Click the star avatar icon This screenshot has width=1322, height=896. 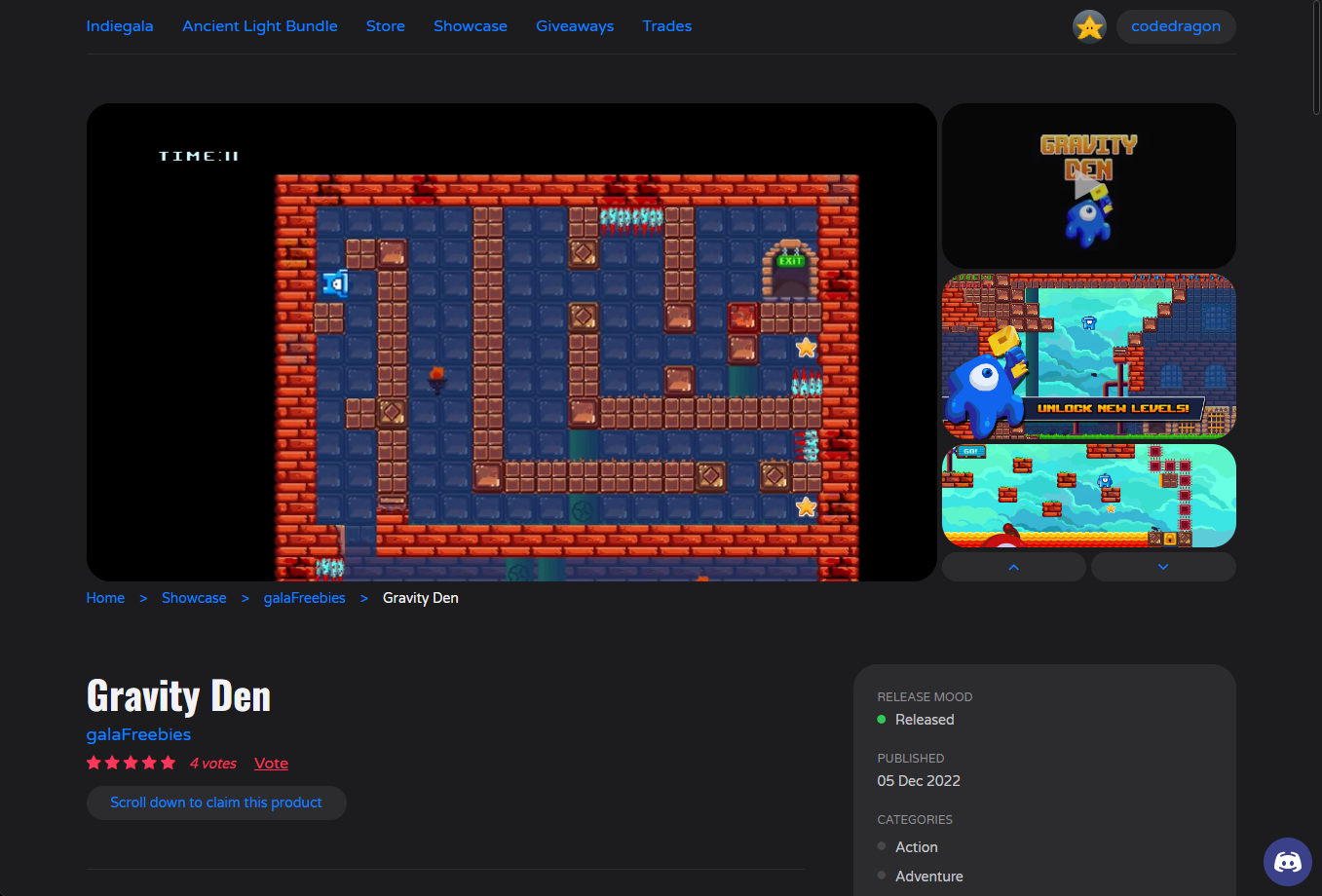1089,26
